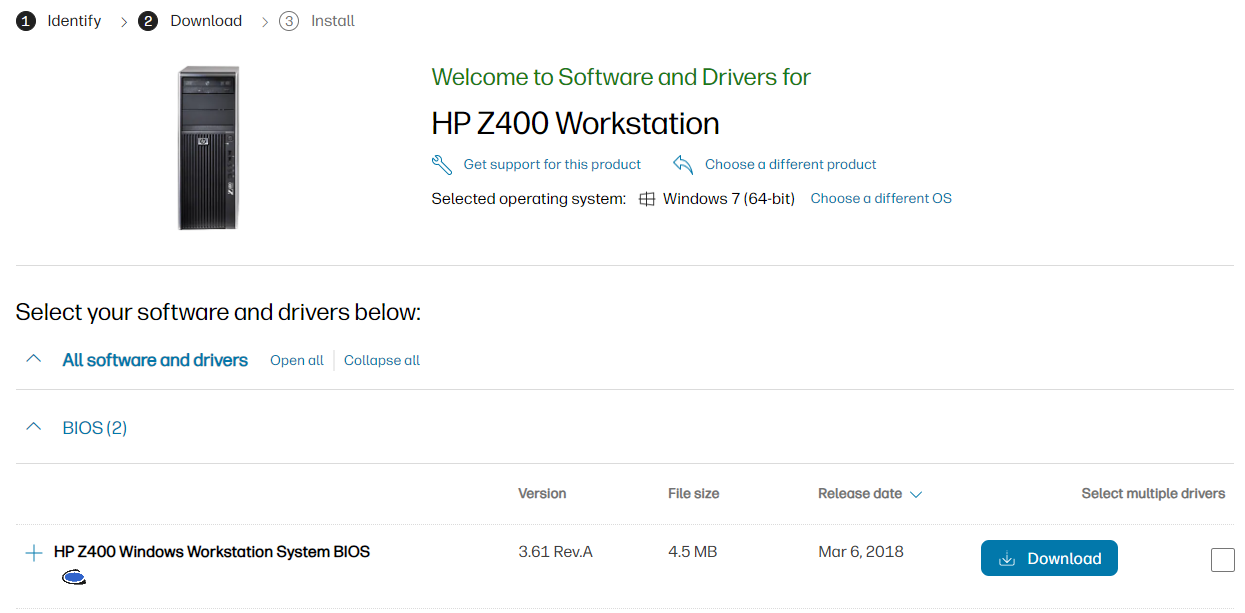Click All software and drivers heading
1245x613 pixels.
(155, 360)
